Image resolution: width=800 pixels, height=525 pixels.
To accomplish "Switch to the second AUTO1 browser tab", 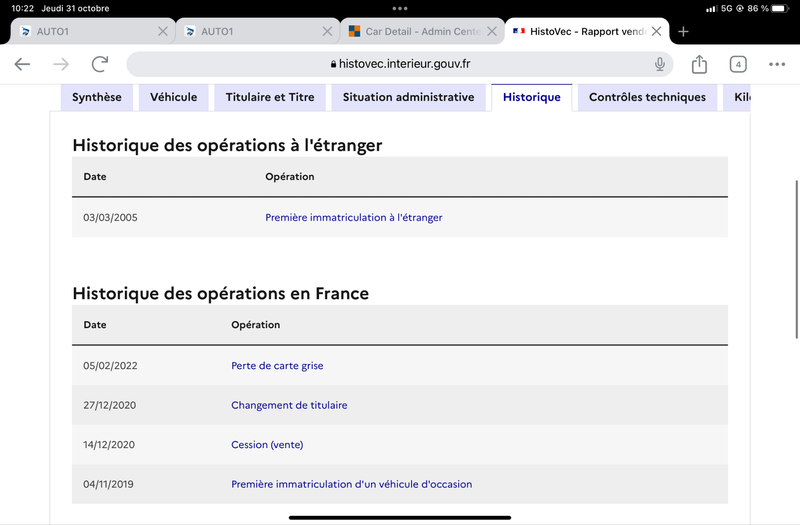I will pyautogui.click(x=258, y=31).
